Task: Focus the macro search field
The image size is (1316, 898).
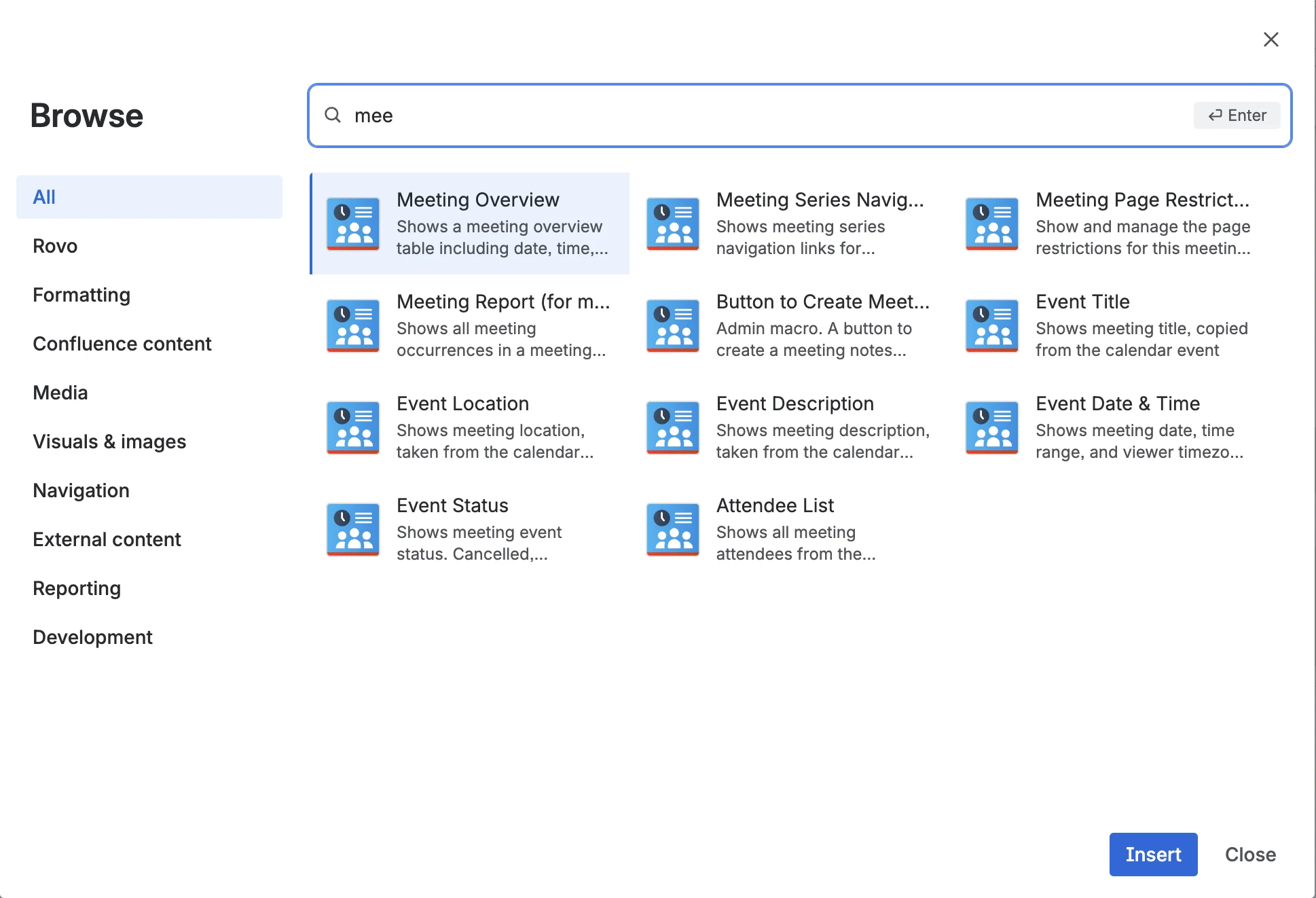Action: point(799,115)
